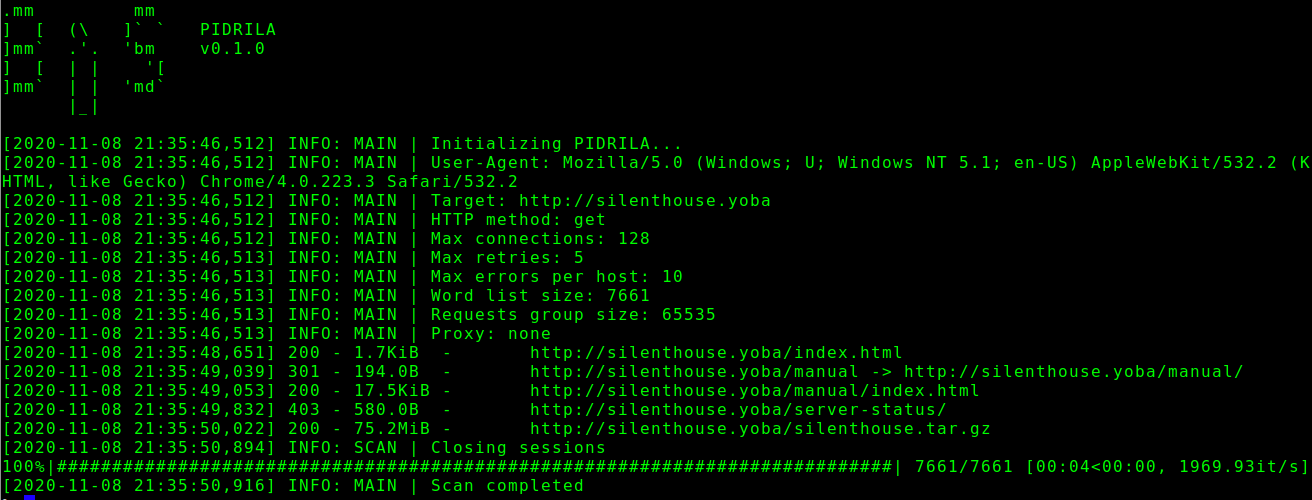Click the "Max connections: 128" setting line
Viewport: 1312px width, 500px height.
point(540,239)
